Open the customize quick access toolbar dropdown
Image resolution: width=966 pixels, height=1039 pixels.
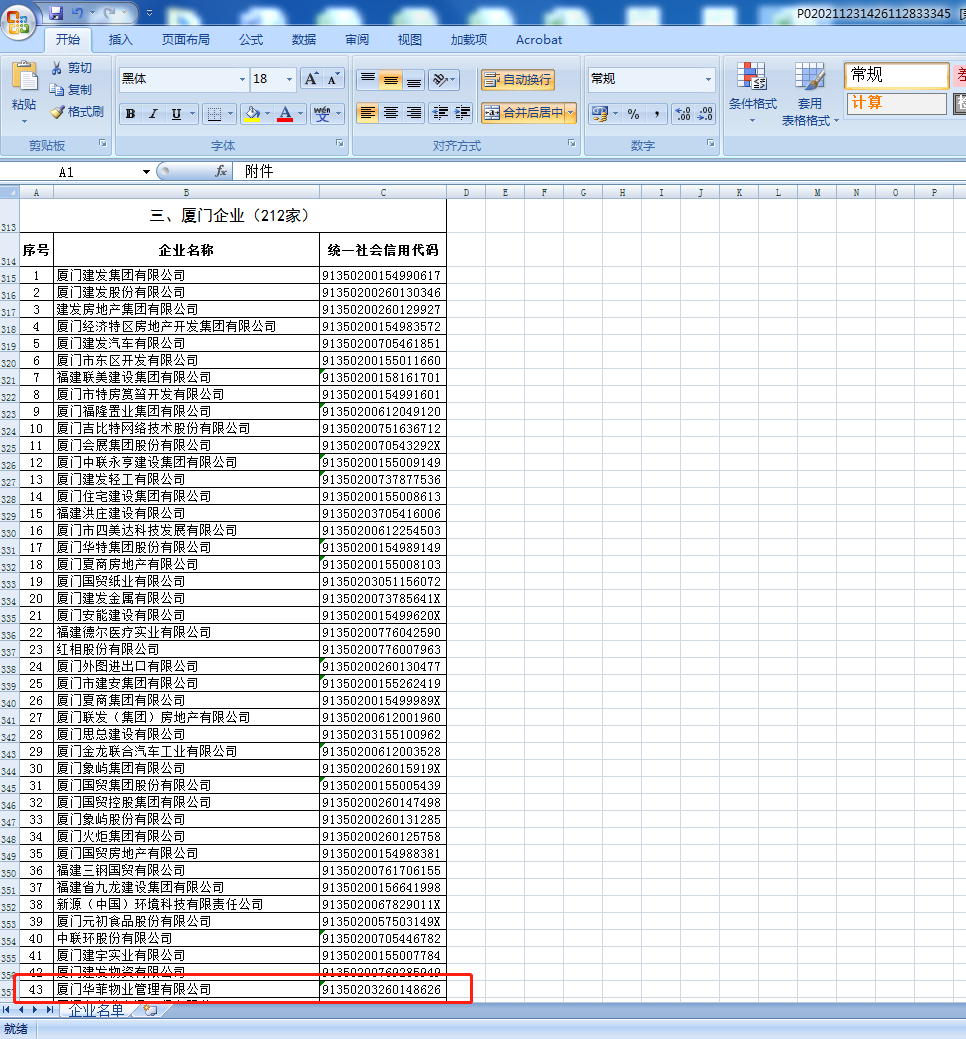[150, 13]
